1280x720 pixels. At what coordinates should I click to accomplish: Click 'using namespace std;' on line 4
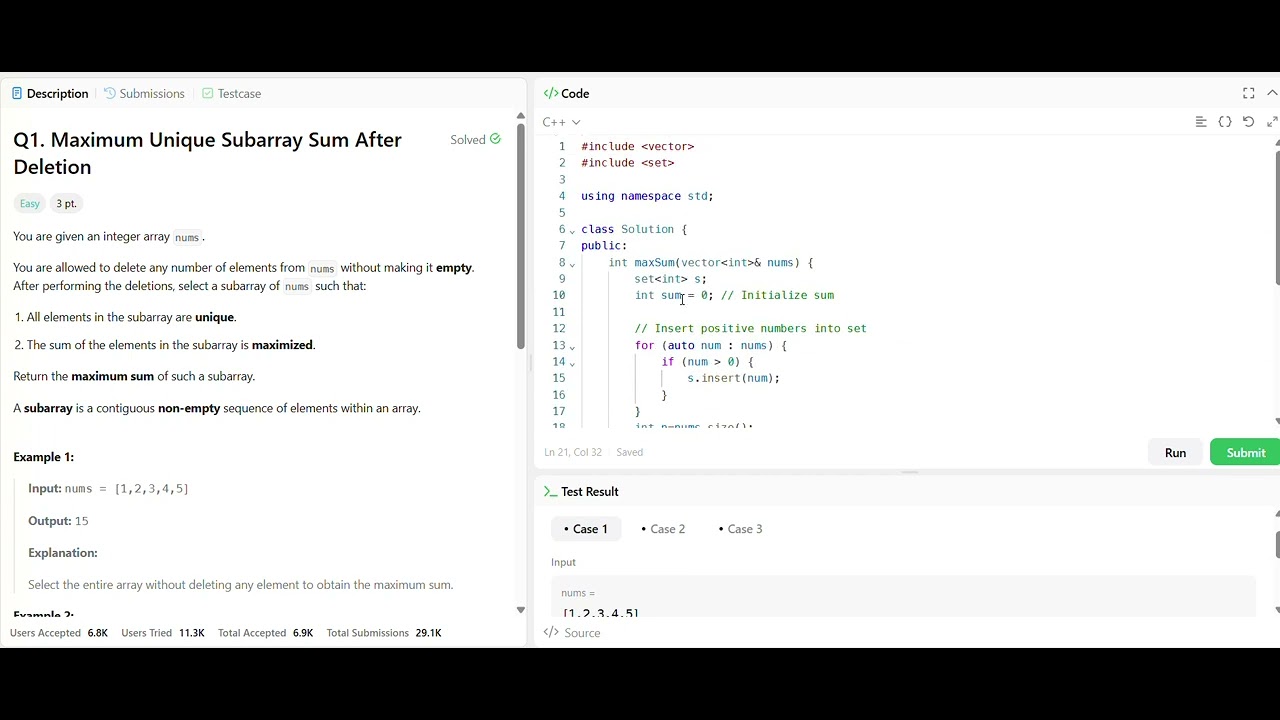(647, 196)
